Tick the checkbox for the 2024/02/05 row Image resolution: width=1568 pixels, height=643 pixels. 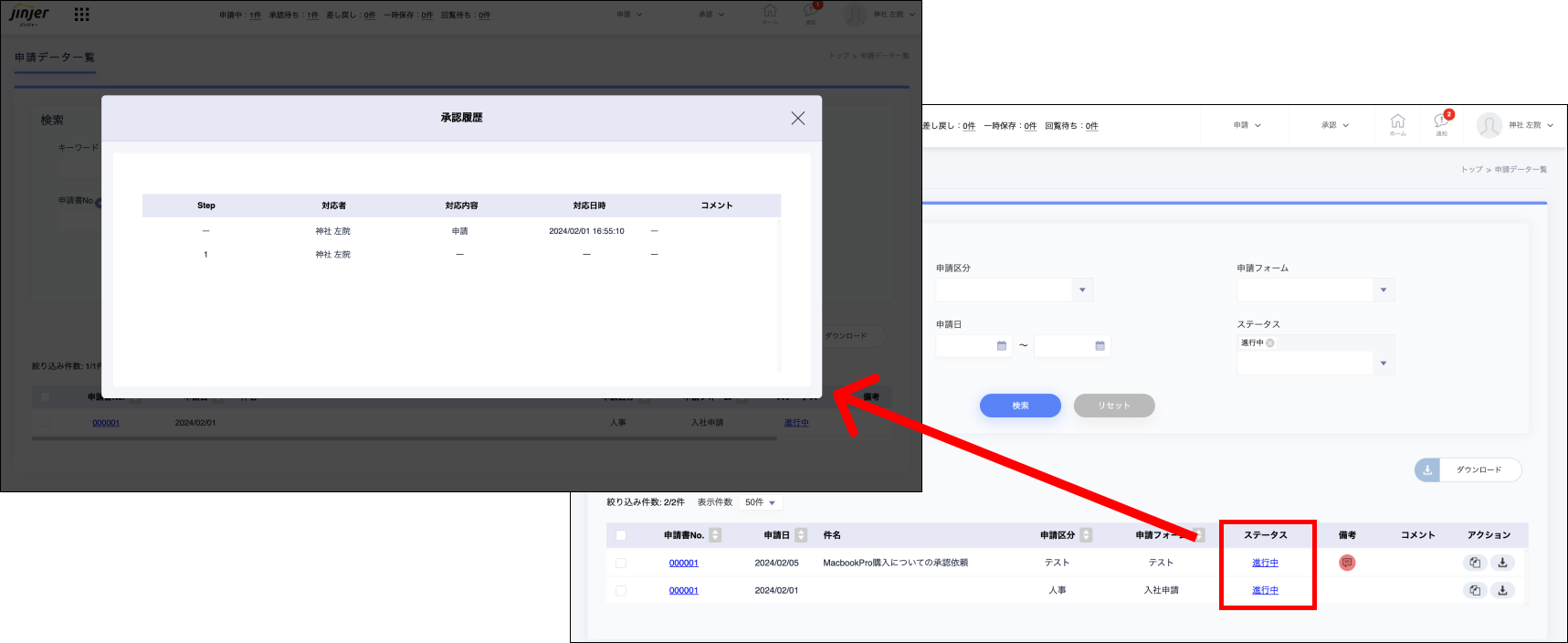click(621, 563)
